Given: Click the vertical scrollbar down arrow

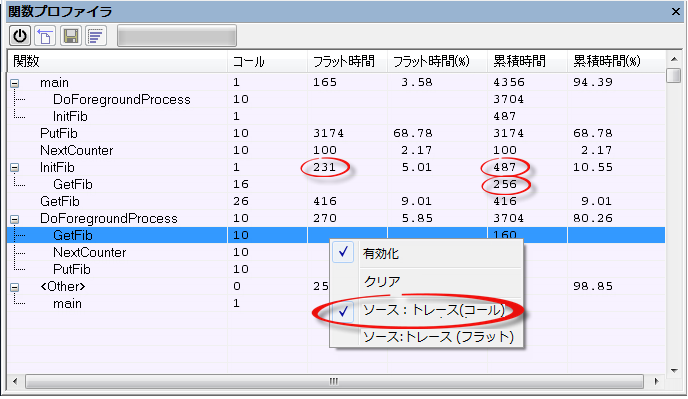Looking at the screenshot, I should [674, 371].
